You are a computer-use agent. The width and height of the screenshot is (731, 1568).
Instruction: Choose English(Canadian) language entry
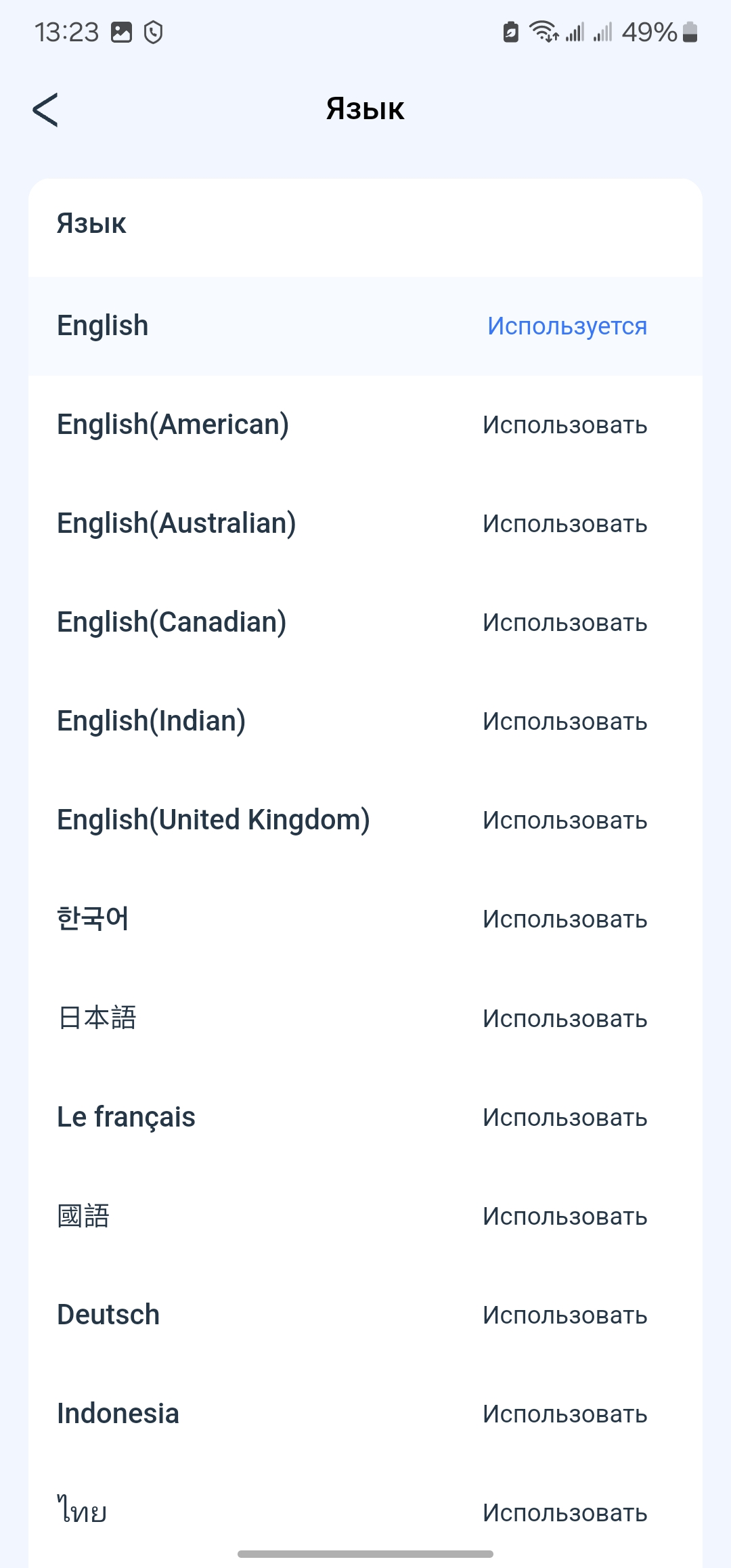172,623
